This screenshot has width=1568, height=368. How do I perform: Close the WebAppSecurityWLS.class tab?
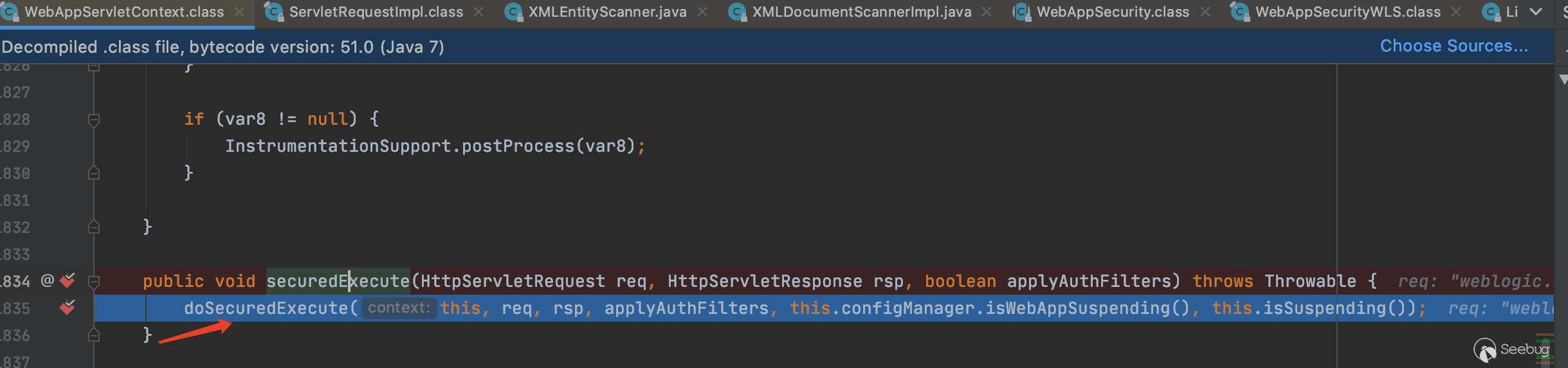click(x=1456, y=12)
